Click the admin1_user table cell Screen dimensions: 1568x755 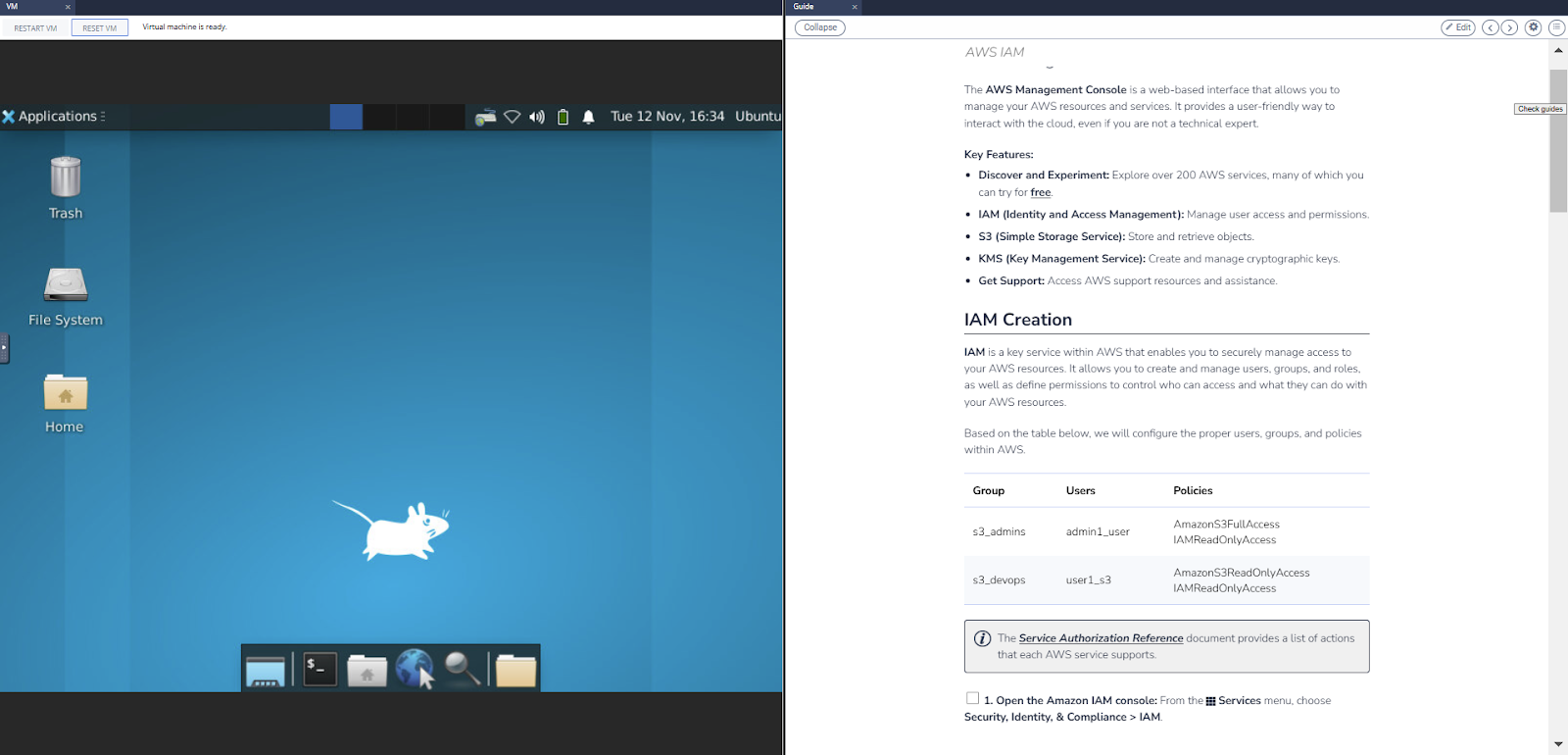point(1098,531)
